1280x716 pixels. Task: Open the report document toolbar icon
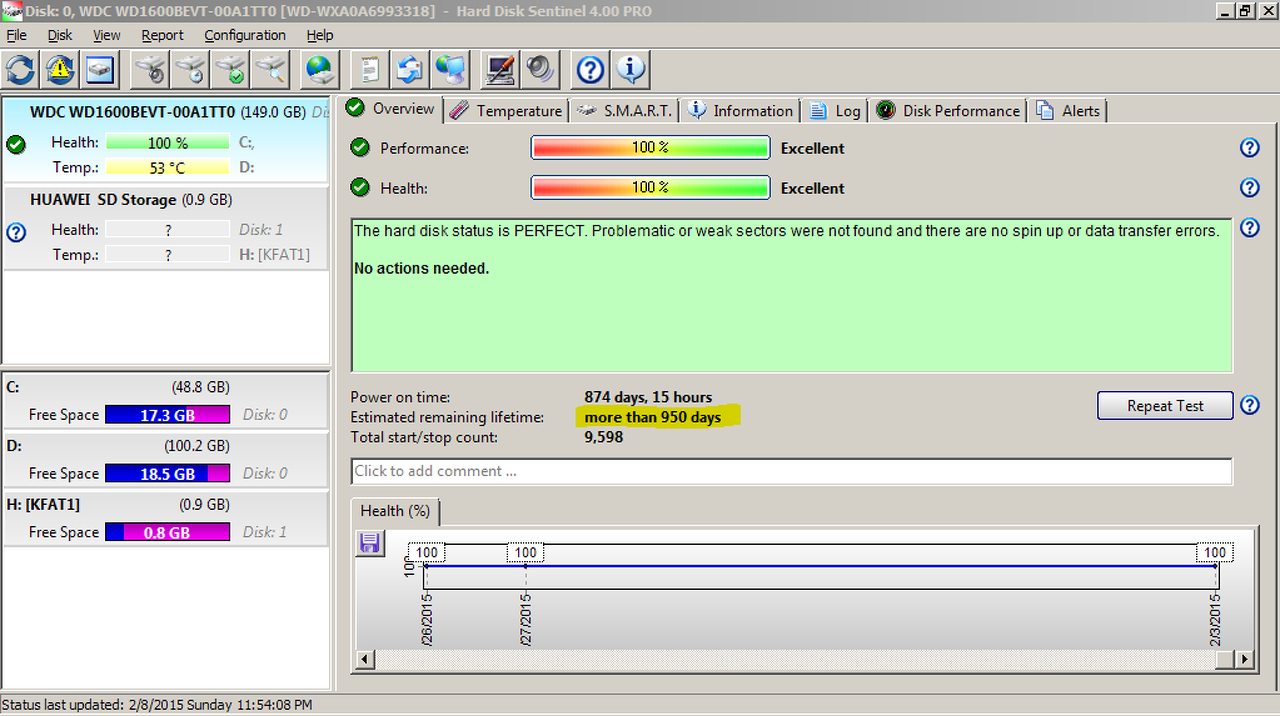pos(371,69)
